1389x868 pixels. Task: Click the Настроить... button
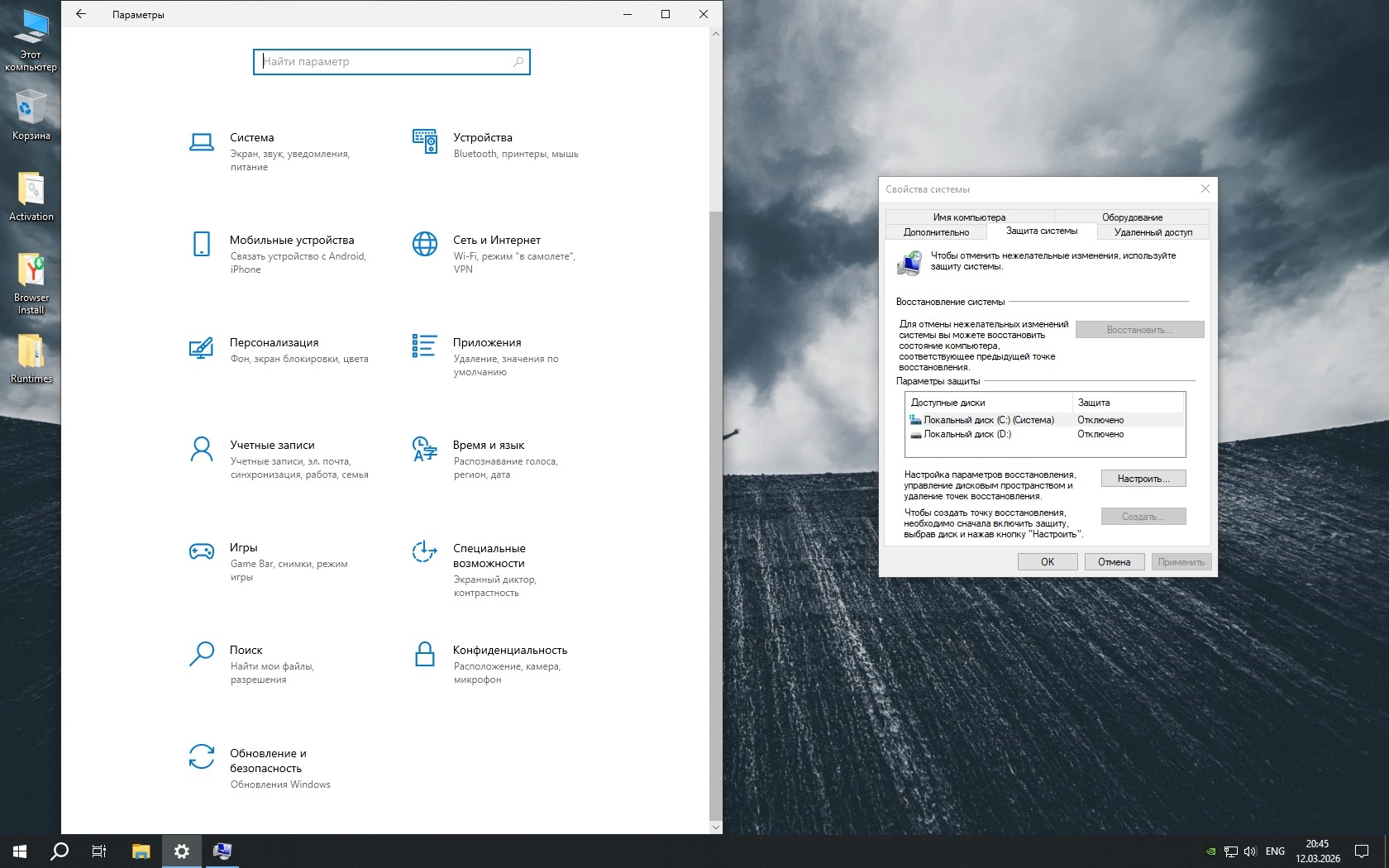click(x=1143, y=479)
